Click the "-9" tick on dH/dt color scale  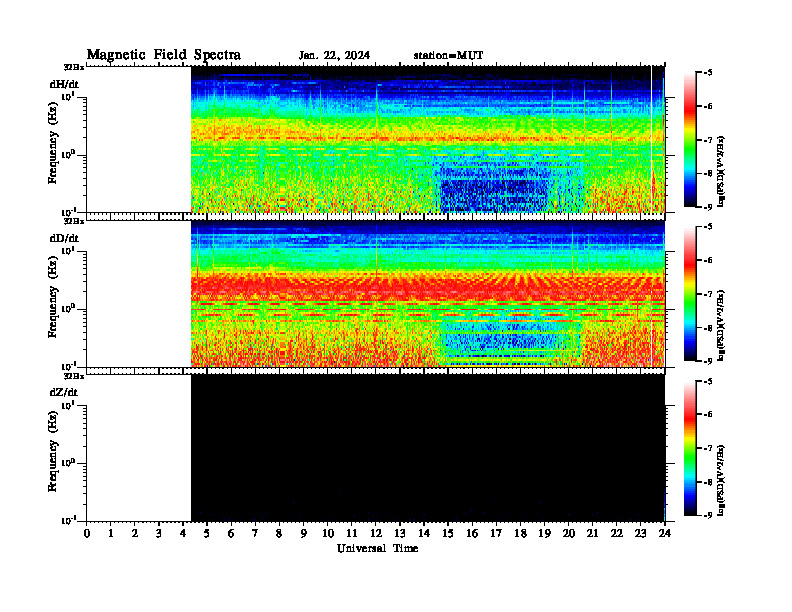[x=708, y=207]
